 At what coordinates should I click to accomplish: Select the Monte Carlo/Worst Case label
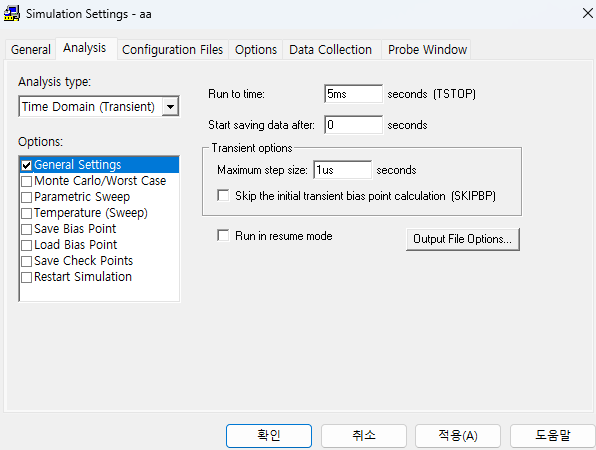100,181
